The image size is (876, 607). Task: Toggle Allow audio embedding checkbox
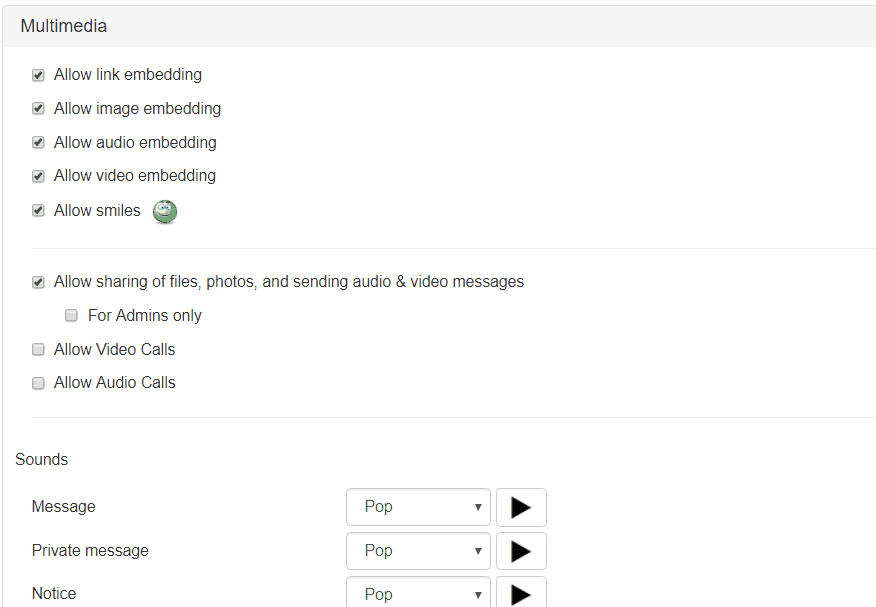tap(38, 143)
